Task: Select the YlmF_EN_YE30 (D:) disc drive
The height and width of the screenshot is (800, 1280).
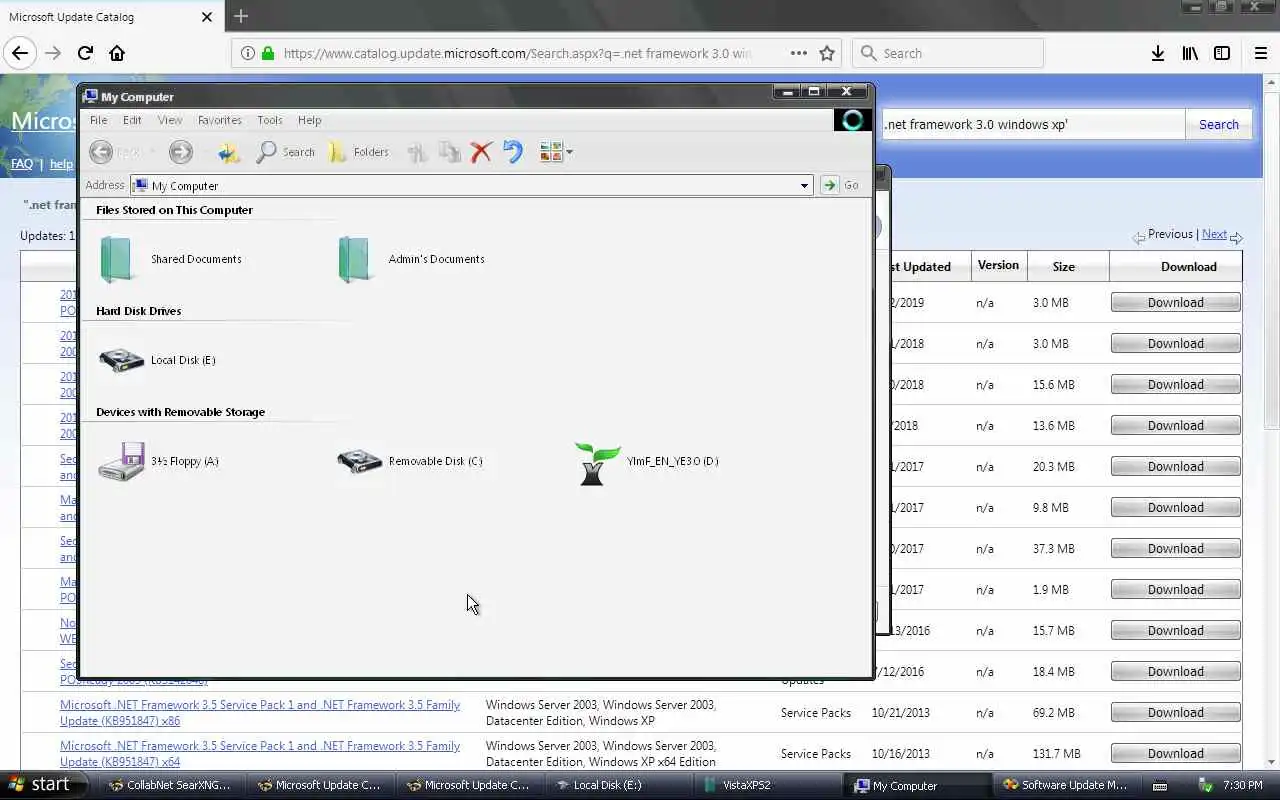Action: [x=647, y=461]
